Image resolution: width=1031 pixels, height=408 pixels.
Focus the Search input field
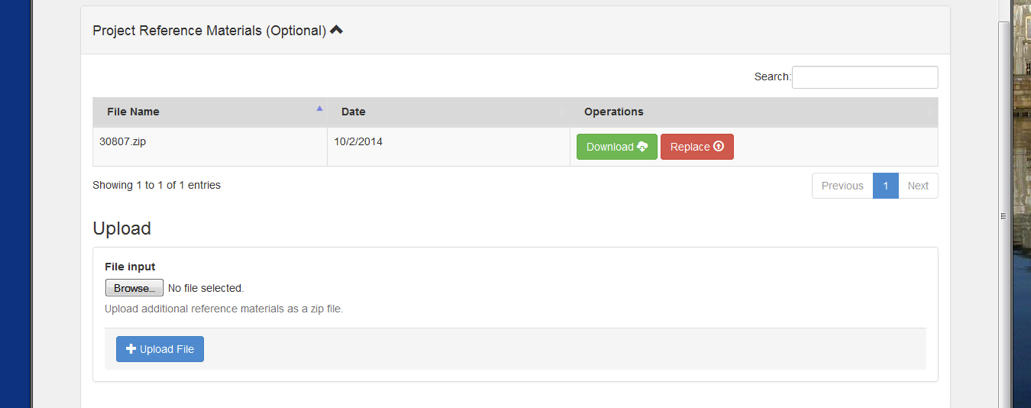(864, 77)
